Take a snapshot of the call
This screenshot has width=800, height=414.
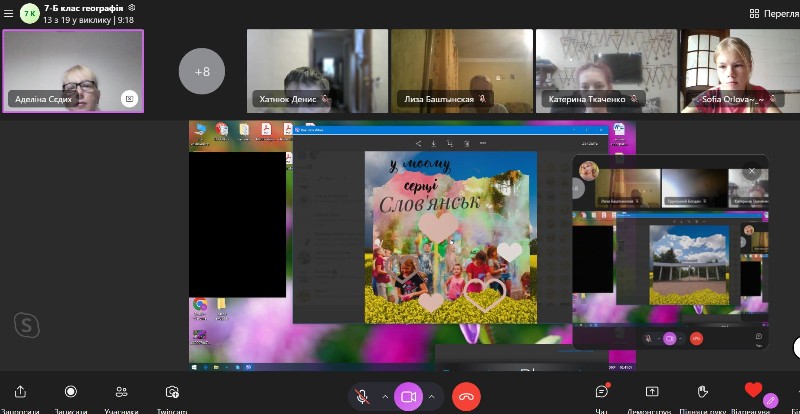tap(172, 392)
